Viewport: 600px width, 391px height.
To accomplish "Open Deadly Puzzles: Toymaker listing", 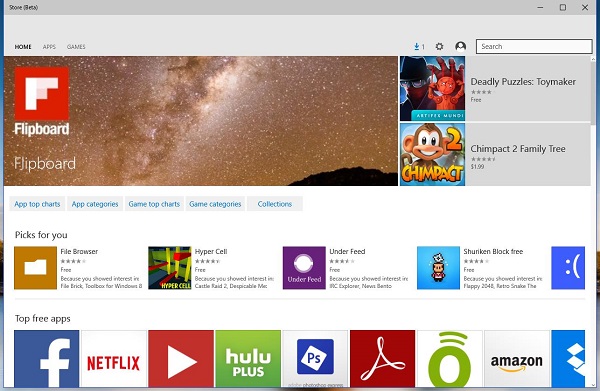I will pyautogui.click(x=495, y=88).
